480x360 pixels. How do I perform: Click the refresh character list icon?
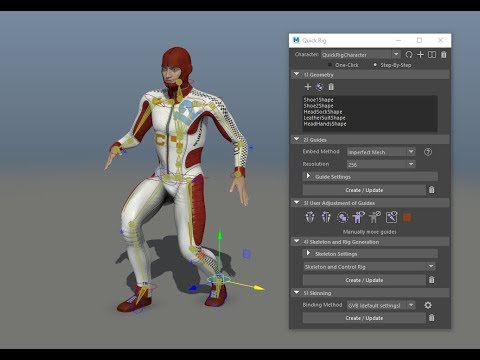[x=409, y=55]
